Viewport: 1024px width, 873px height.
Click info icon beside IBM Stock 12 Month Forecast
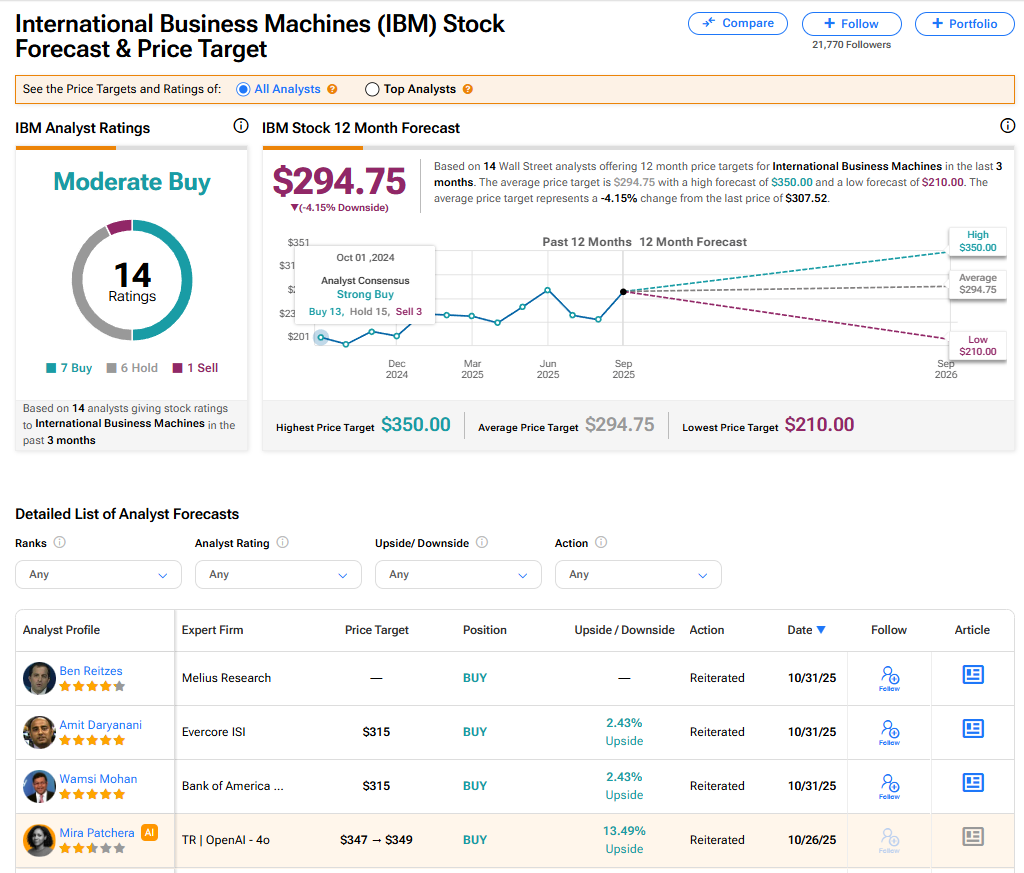[x=1007, y=126]
